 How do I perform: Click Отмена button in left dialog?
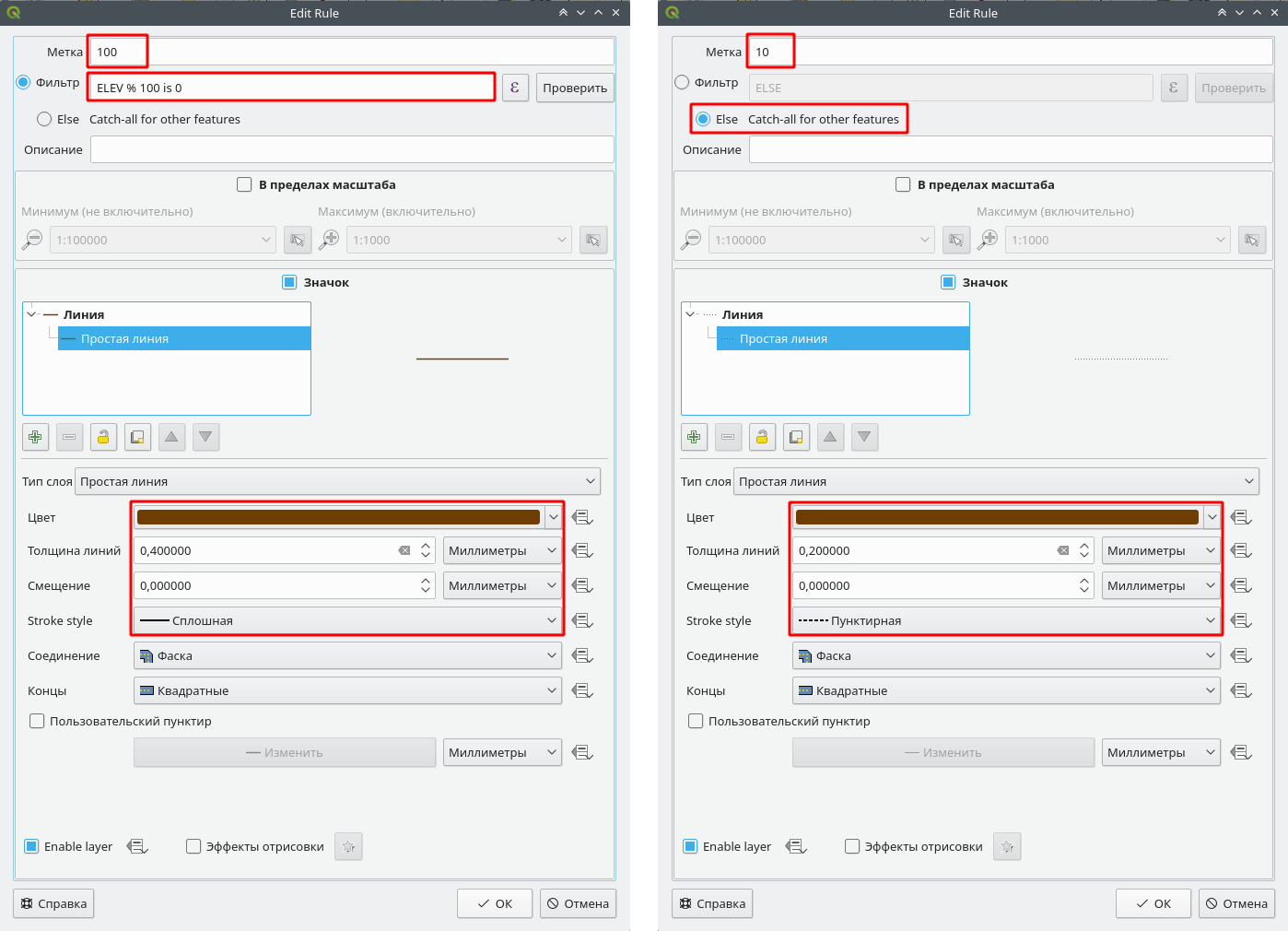[578, 903]
